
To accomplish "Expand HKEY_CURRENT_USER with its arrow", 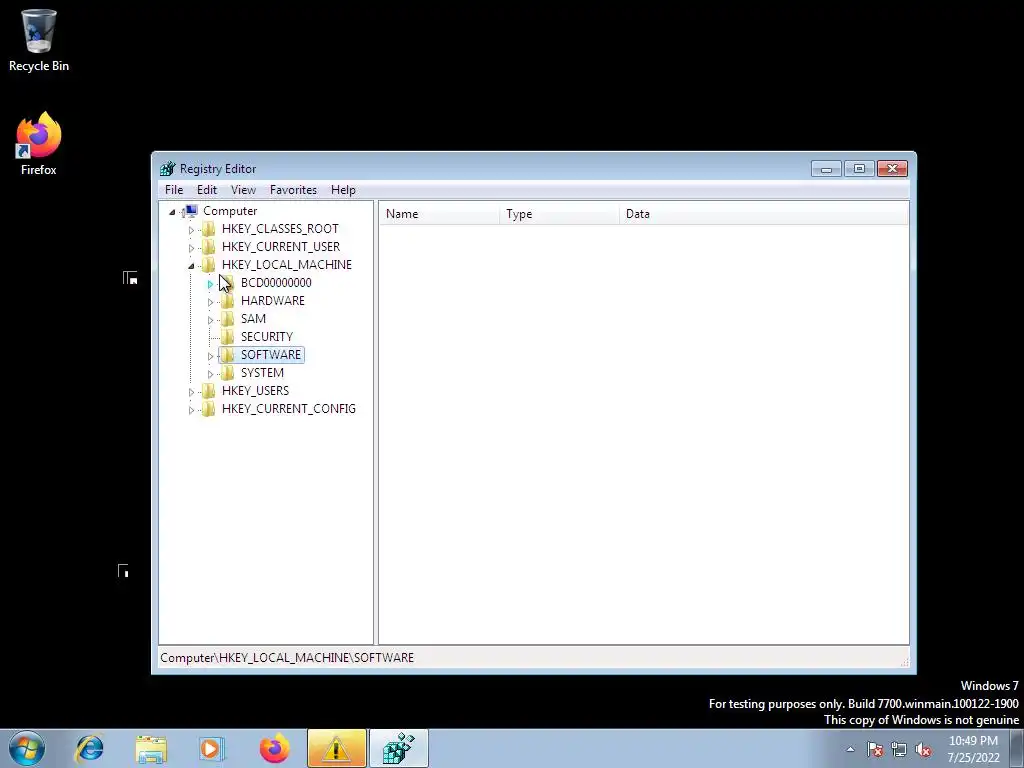I will tap(191, 248).
